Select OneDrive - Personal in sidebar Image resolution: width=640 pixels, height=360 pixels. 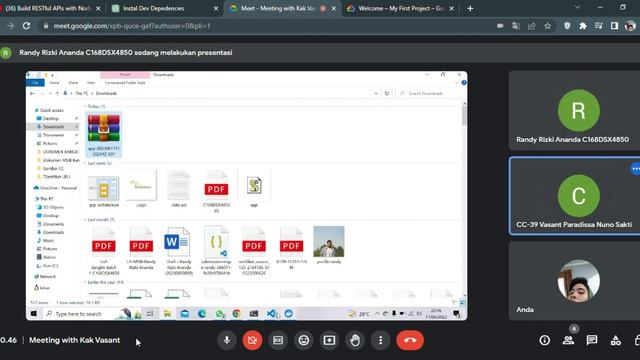pyautogui.click(x=56, y=188)
